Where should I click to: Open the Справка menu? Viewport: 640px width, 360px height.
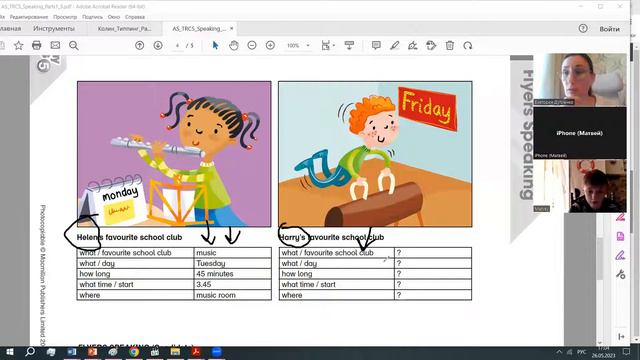[135, 17]
